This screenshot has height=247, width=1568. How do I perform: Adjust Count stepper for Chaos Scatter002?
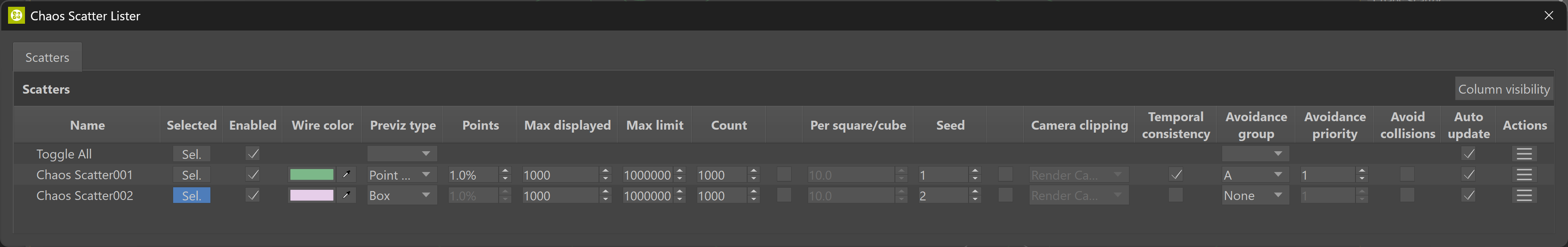click(754, 196)
